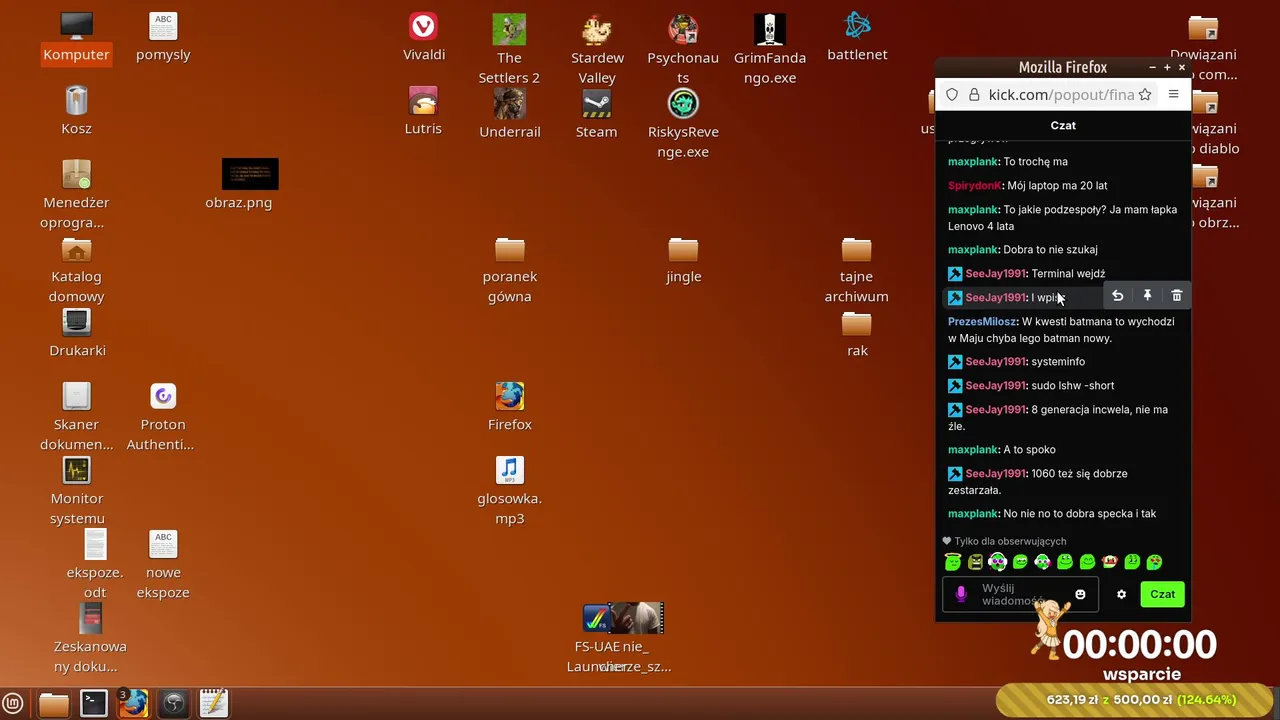Click the site padlock security icon

(x=973, y=95)
